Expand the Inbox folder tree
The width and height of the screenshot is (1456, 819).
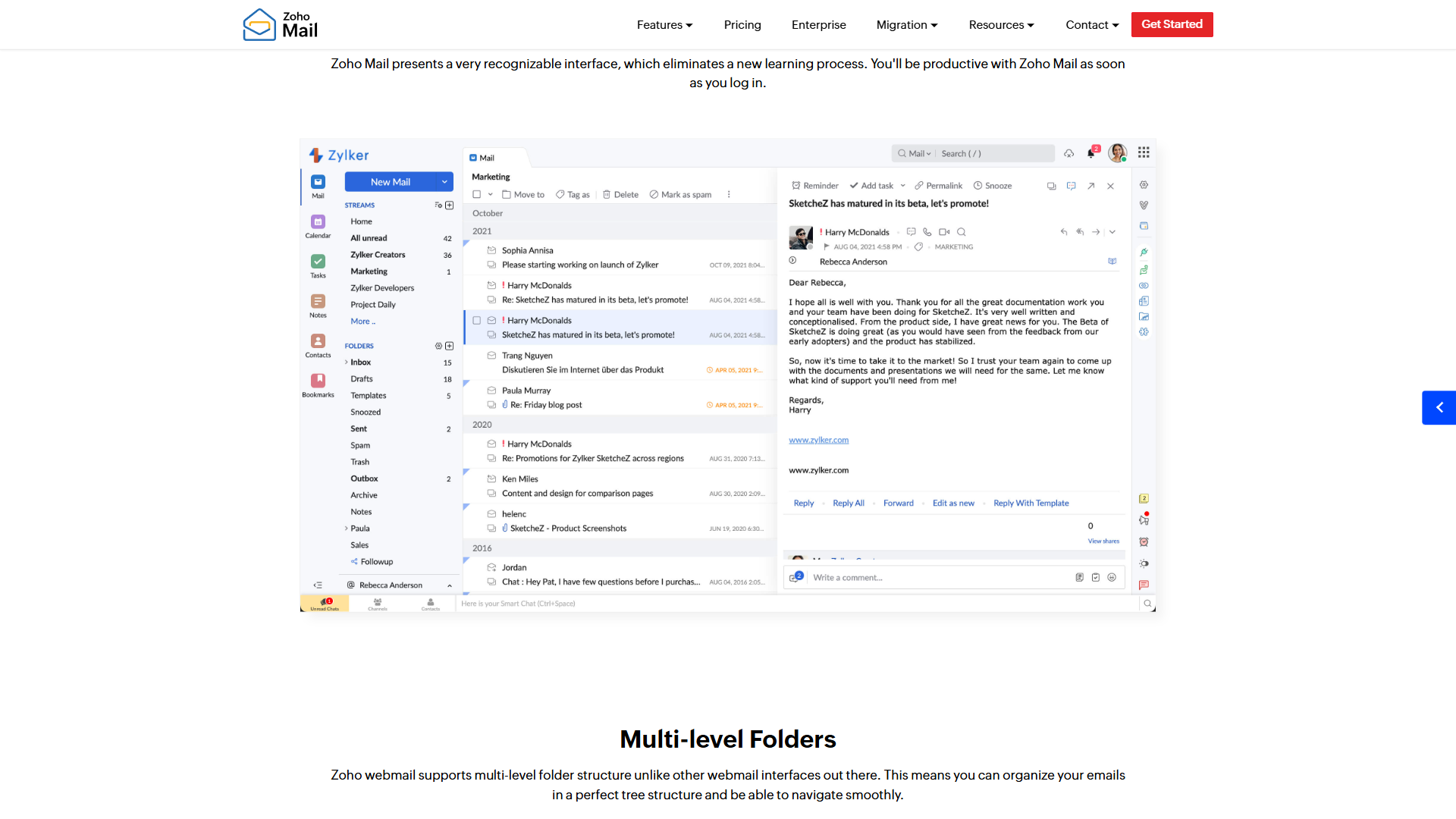347,362
